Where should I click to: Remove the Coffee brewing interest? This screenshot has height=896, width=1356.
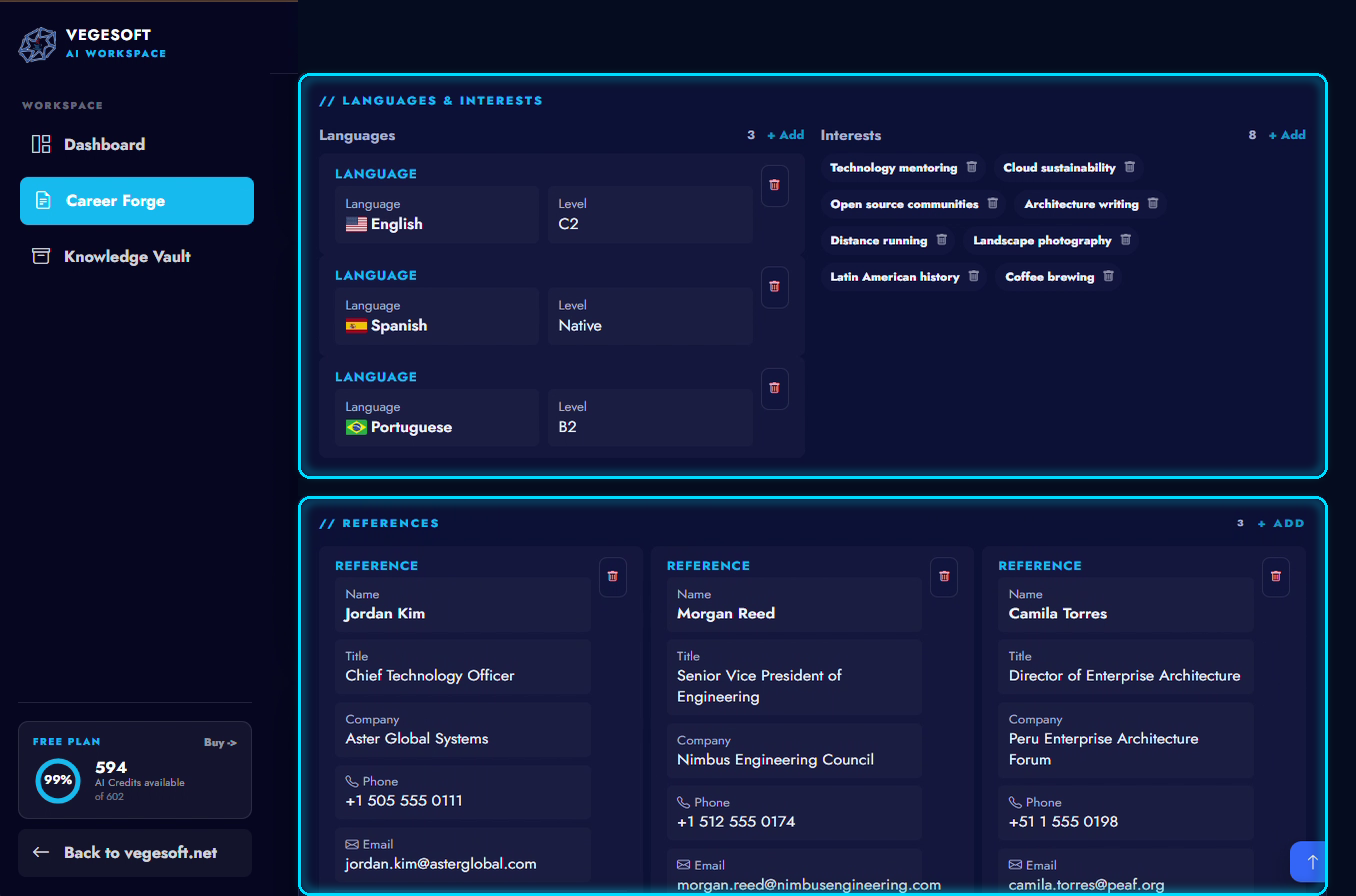(1108, 276)
